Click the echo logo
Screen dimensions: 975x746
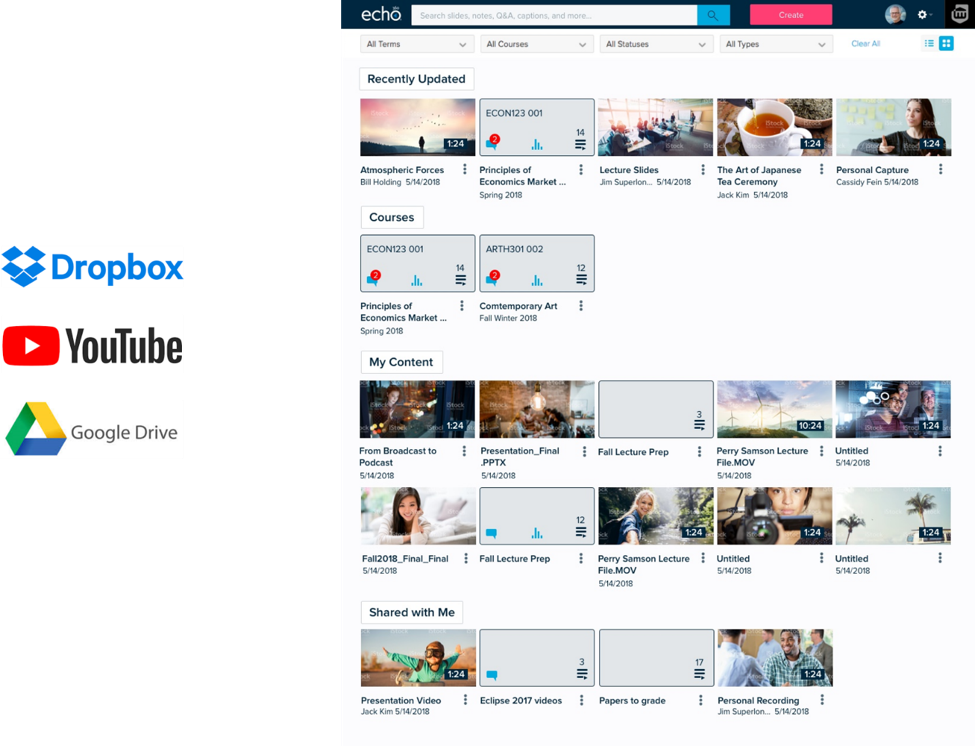380,14
